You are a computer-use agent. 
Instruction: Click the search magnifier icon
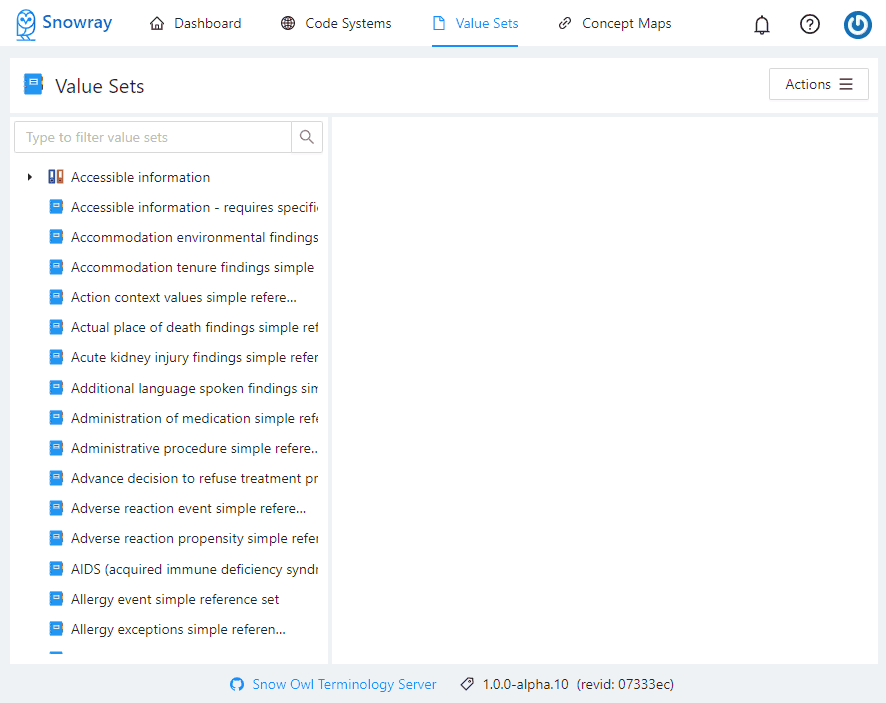click(307, 137)
